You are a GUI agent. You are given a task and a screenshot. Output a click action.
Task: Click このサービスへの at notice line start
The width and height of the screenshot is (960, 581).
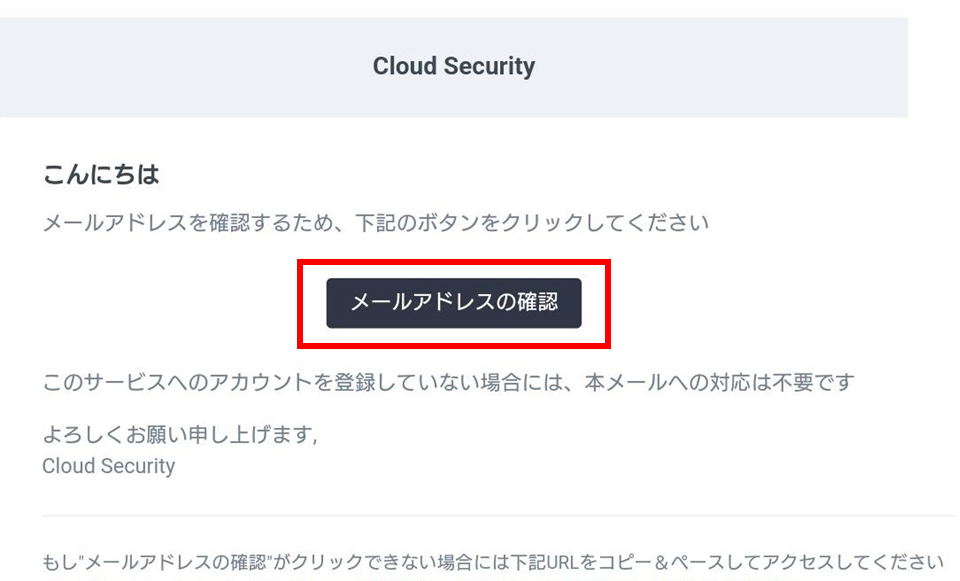click(126, 382)
